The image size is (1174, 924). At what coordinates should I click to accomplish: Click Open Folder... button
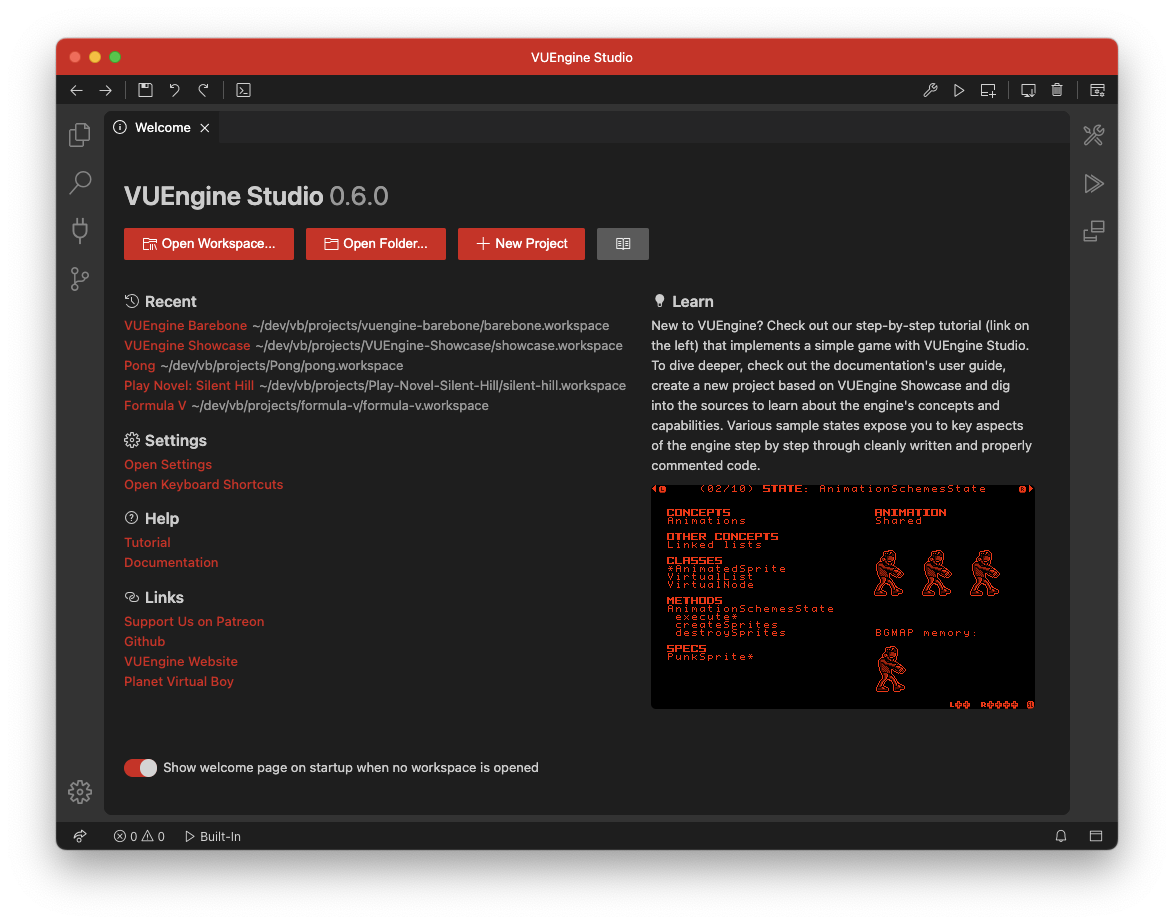click(376, 244)
